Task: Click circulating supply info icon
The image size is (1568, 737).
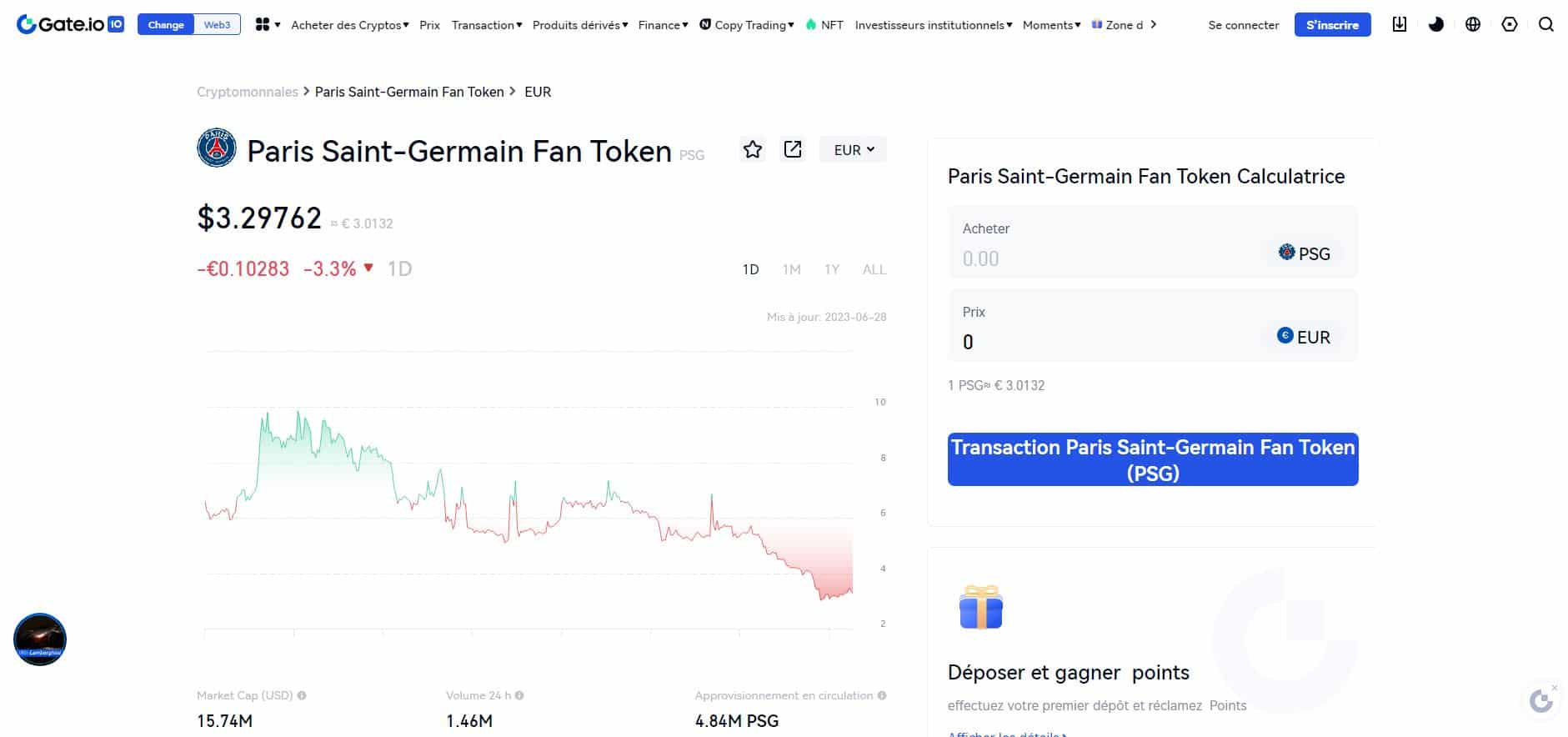Action: (882, 695)
